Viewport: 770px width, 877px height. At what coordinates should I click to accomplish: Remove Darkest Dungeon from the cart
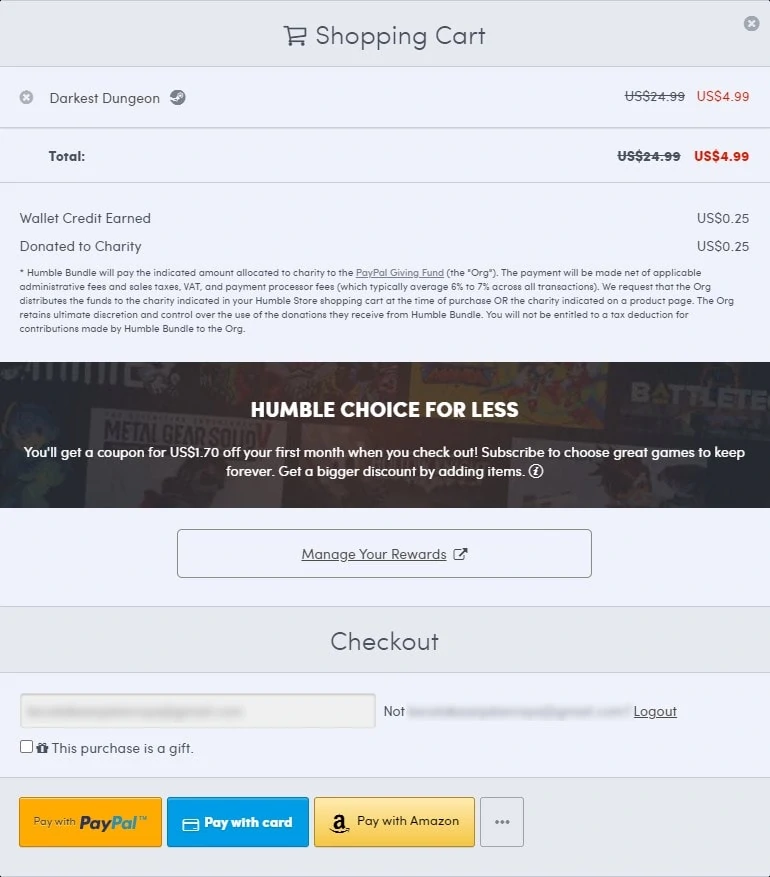[x=24, y=97]
